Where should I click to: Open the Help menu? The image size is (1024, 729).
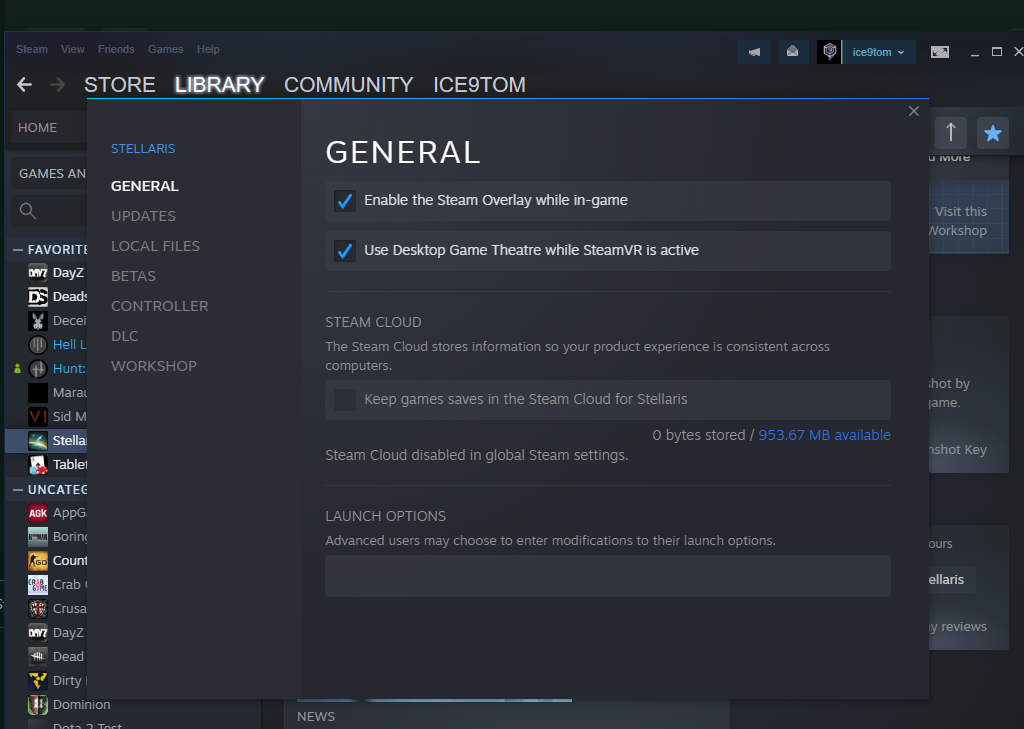208,49
